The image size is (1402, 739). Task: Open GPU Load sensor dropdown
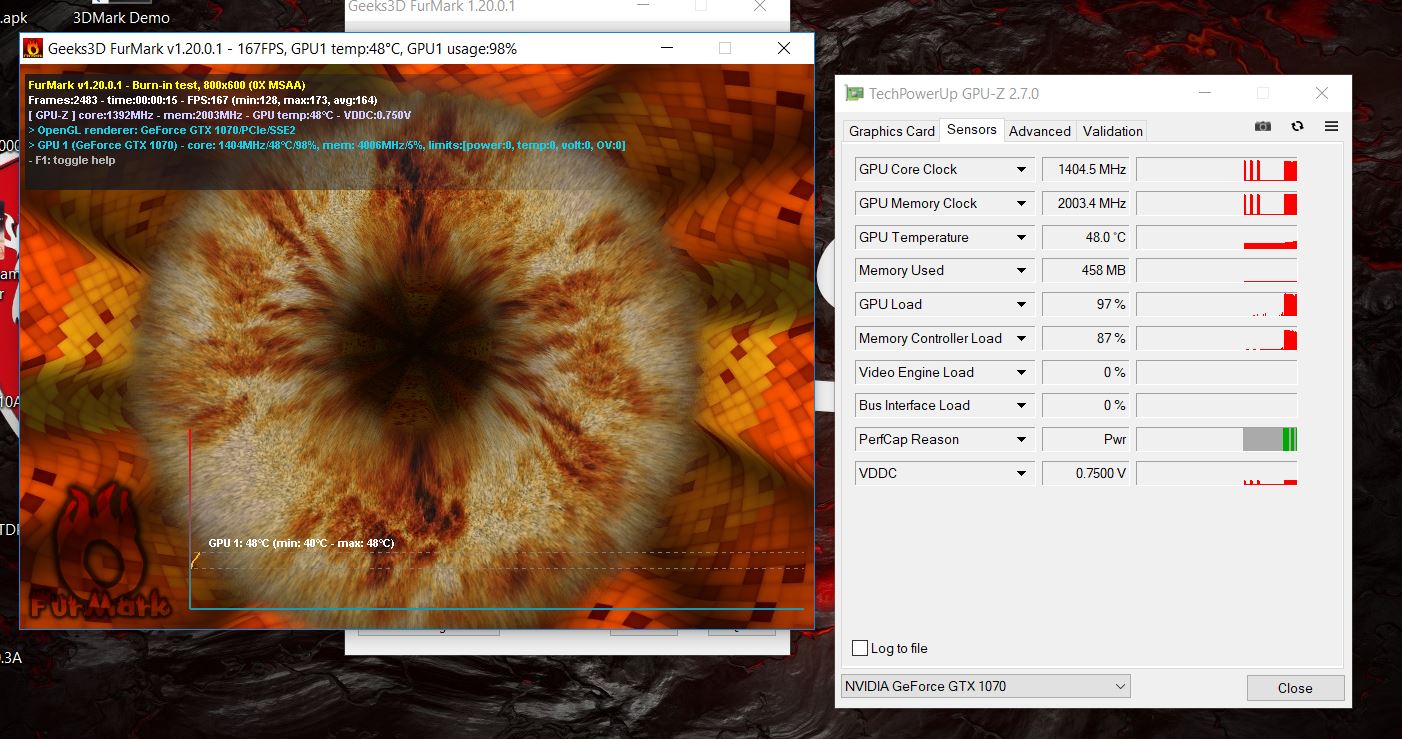click(x=1021, y=305)
